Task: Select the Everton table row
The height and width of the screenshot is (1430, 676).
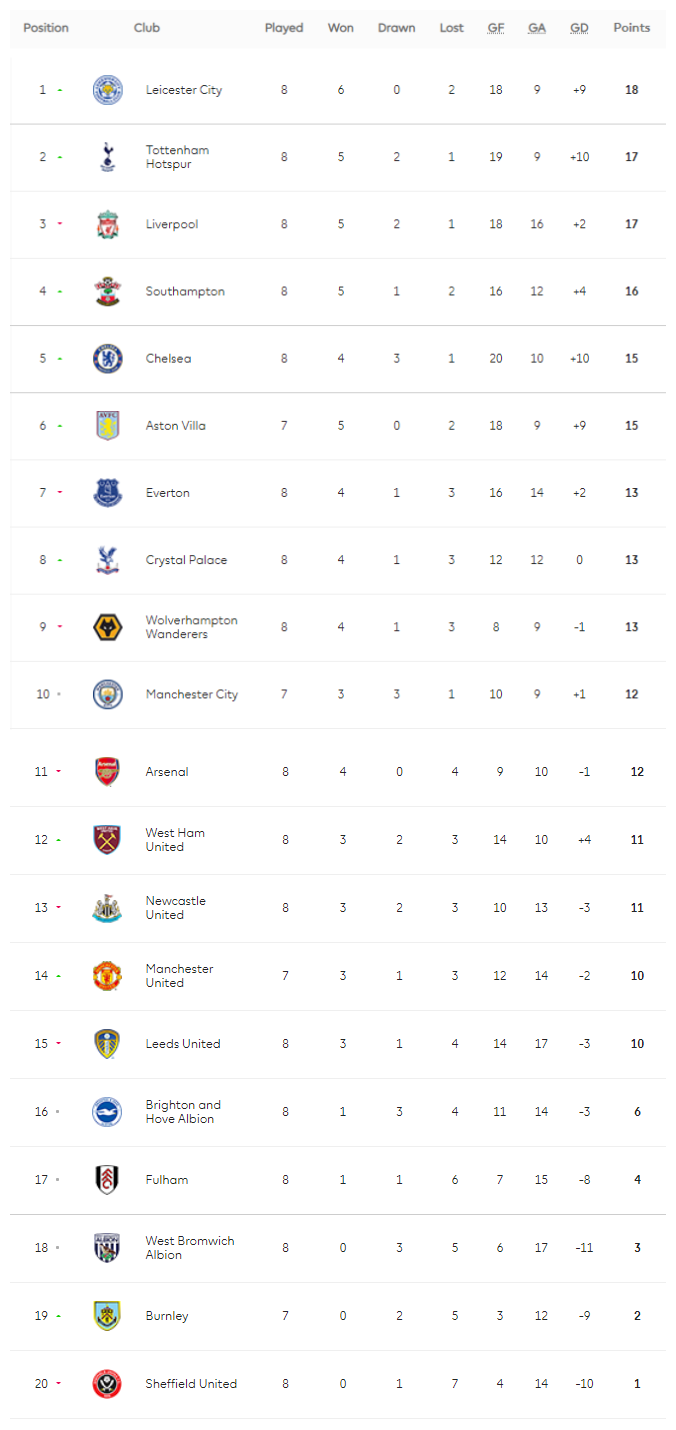Action: (338, 493)
